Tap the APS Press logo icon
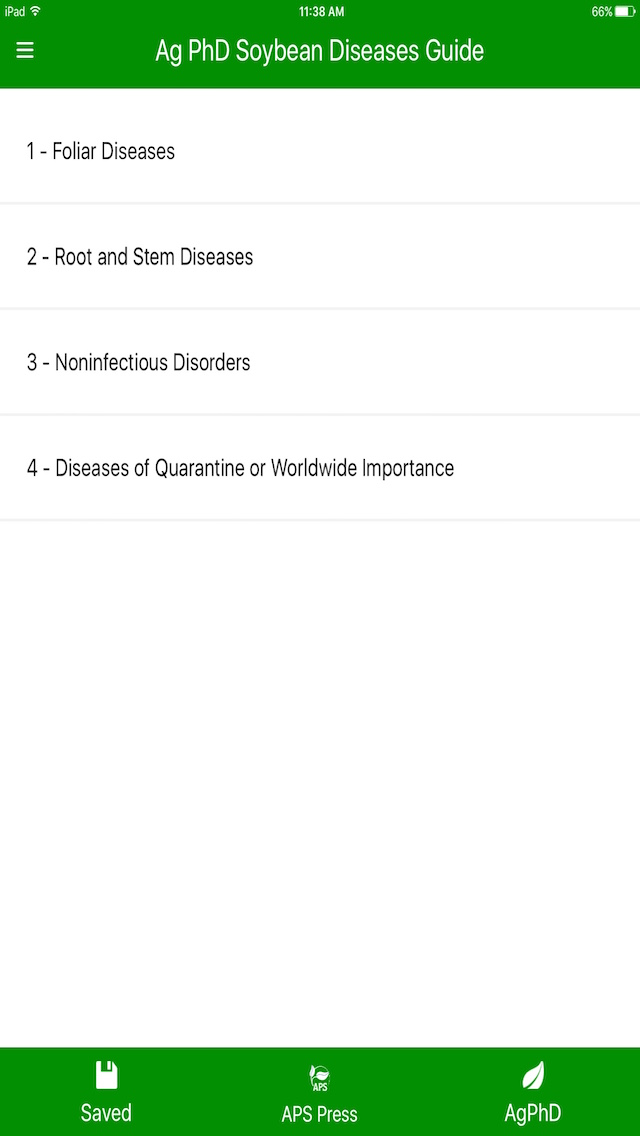640x1136 pixels. (319, 1078)
